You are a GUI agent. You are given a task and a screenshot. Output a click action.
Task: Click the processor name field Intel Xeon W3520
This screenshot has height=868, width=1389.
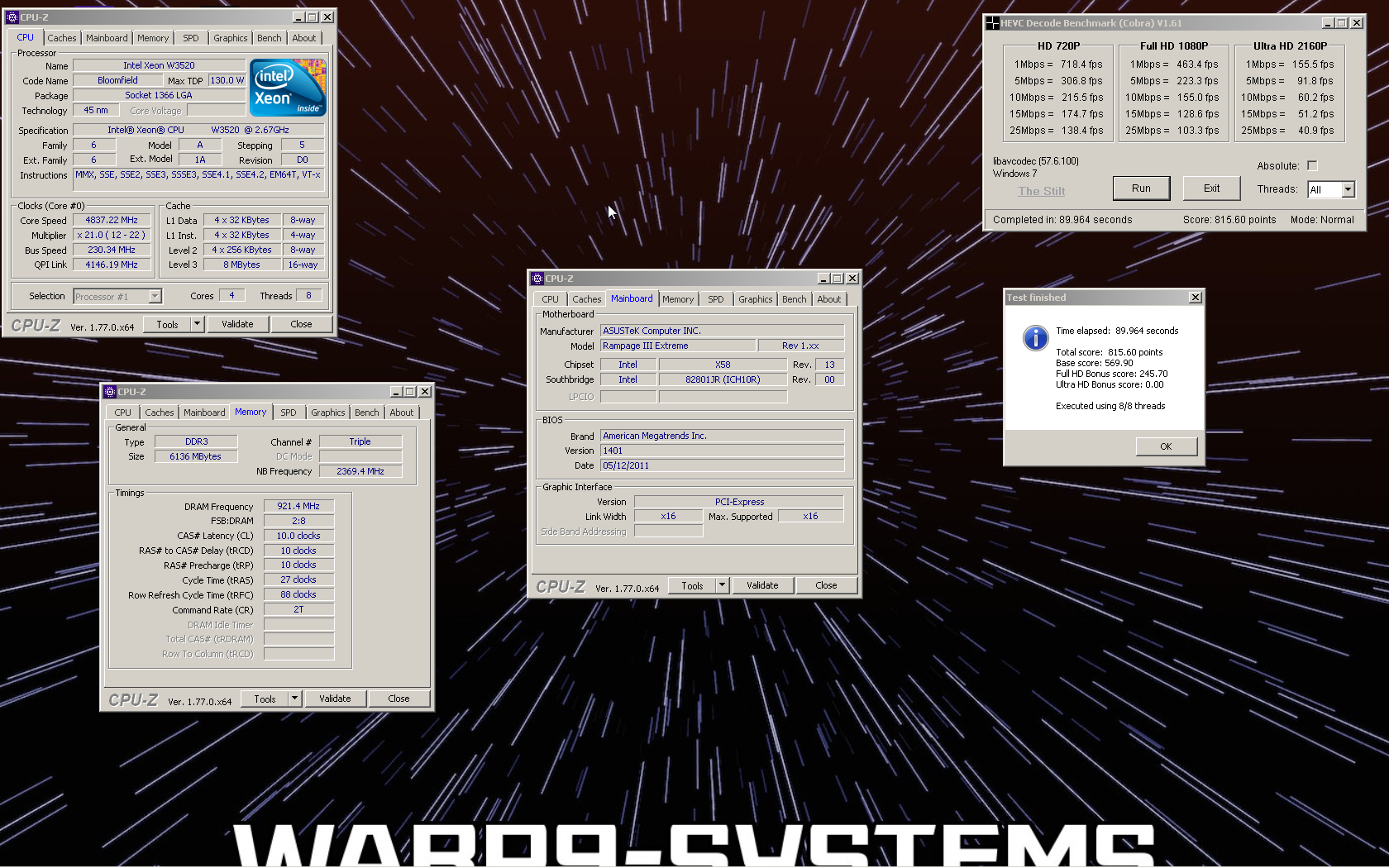159,65
